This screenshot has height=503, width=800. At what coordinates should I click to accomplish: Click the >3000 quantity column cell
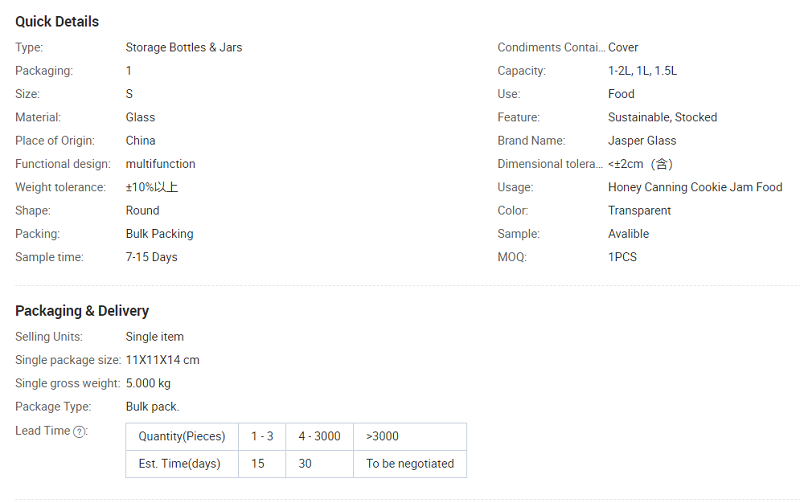[x=382, y=436]
